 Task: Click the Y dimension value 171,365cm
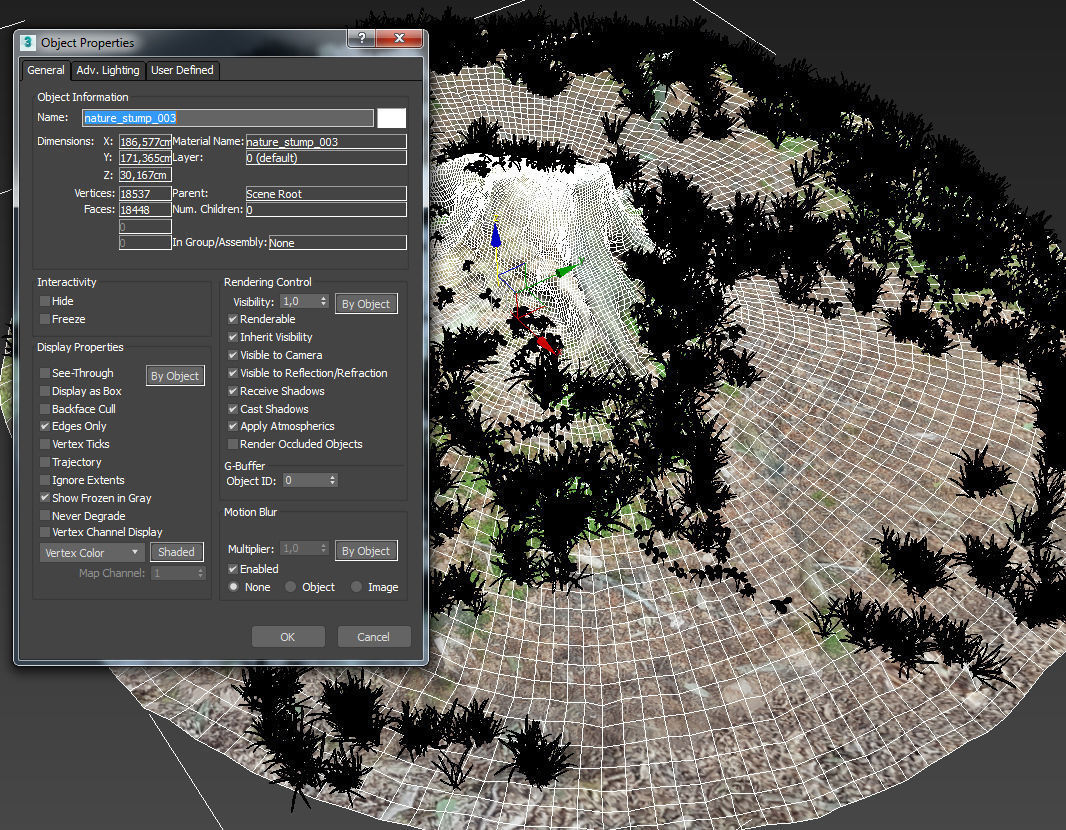[145, 158]
